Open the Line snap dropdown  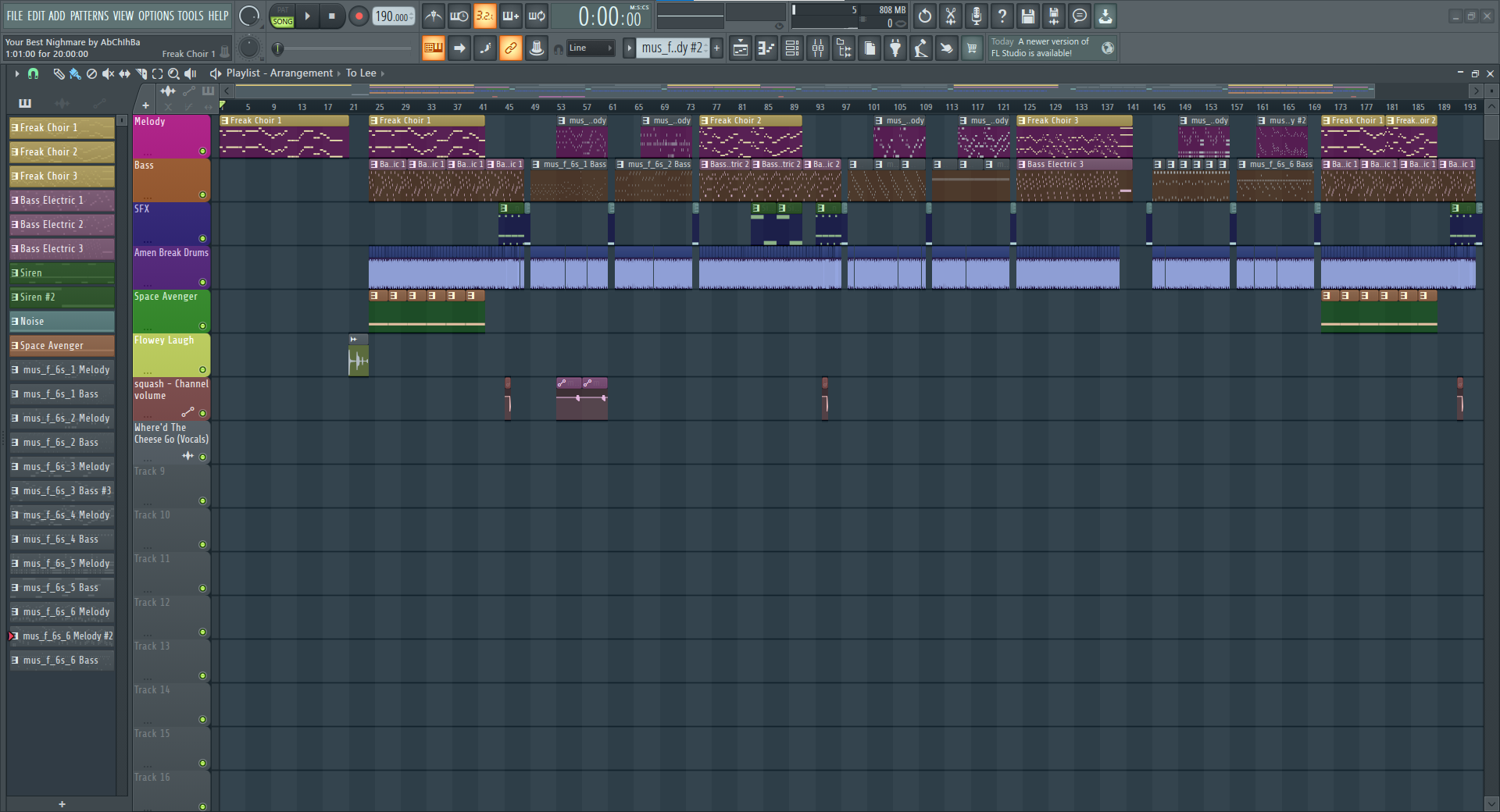590,48
